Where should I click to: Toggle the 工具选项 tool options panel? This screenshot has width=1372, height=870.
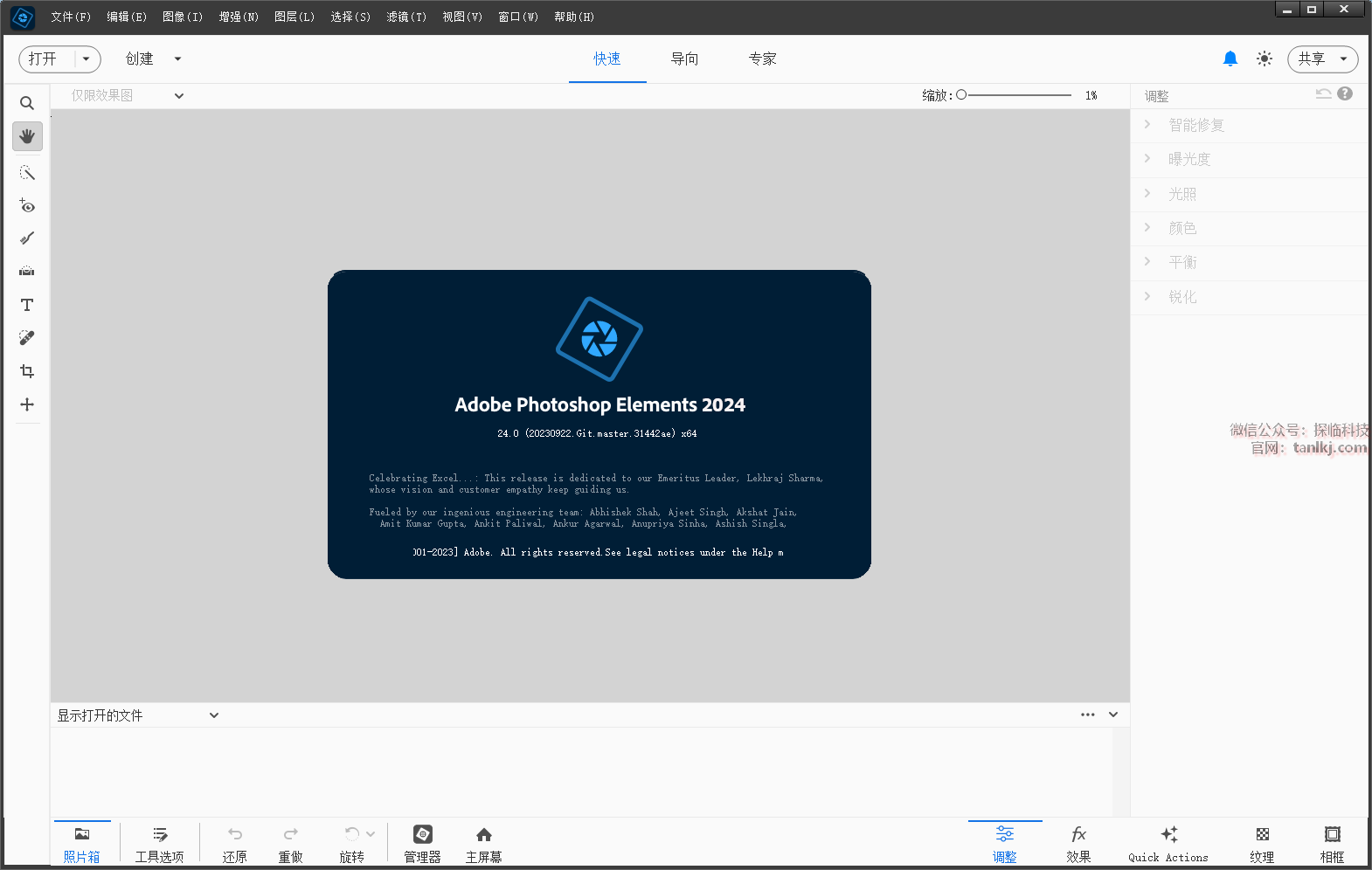[x=159, y=844]
